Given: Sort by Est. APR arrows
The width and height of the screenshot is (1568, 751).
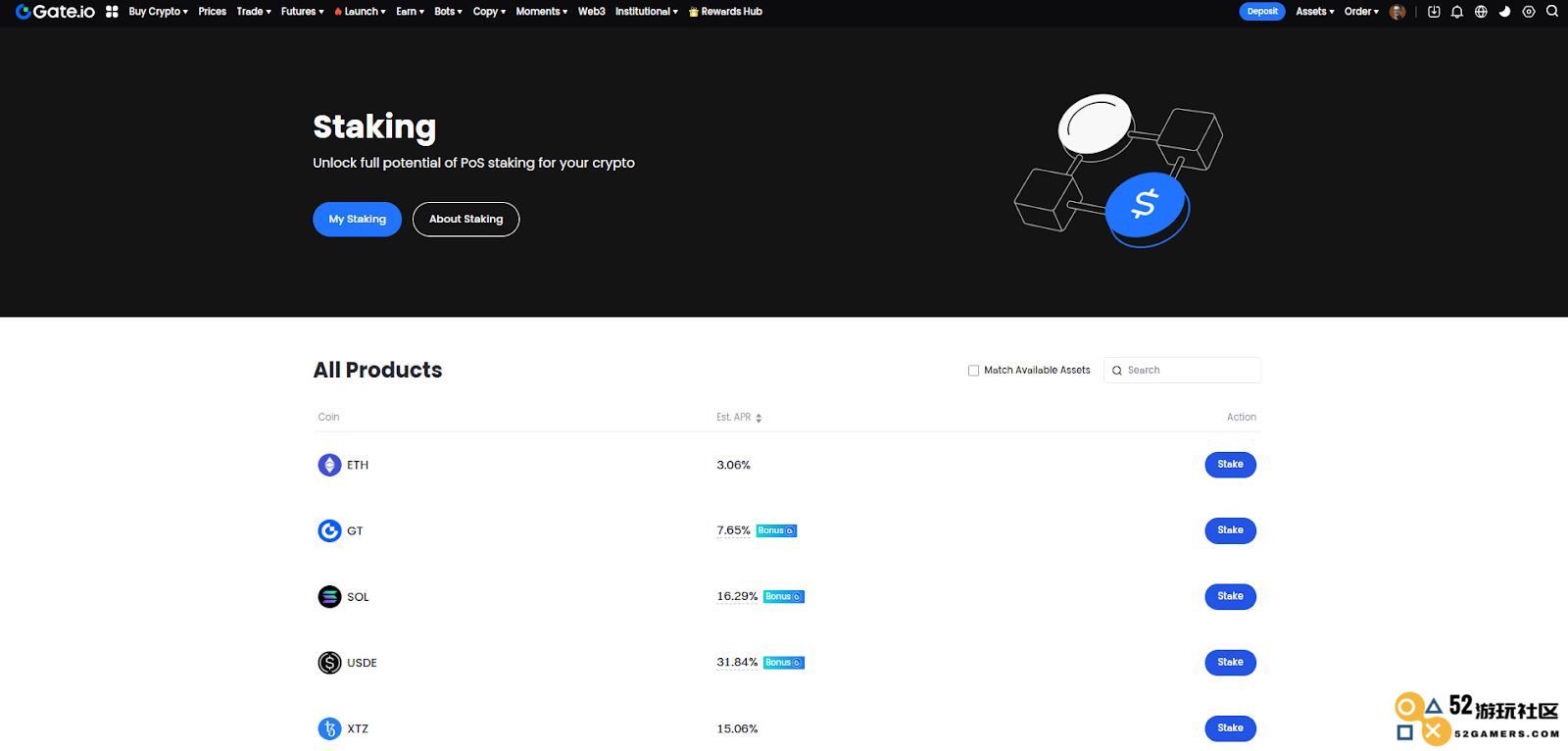Looking at the screenshot, I should coord(759,418).
